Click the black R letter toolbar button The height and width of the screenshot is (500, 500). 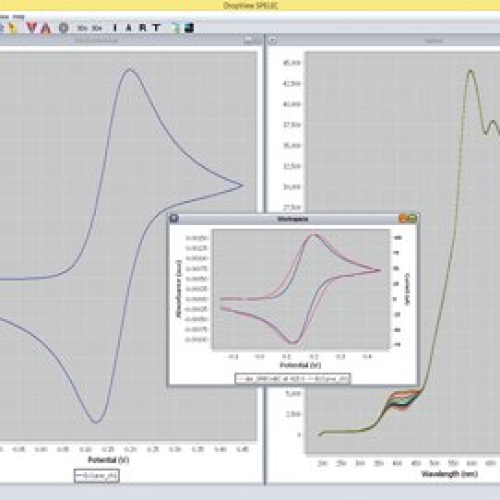(143, 28)
